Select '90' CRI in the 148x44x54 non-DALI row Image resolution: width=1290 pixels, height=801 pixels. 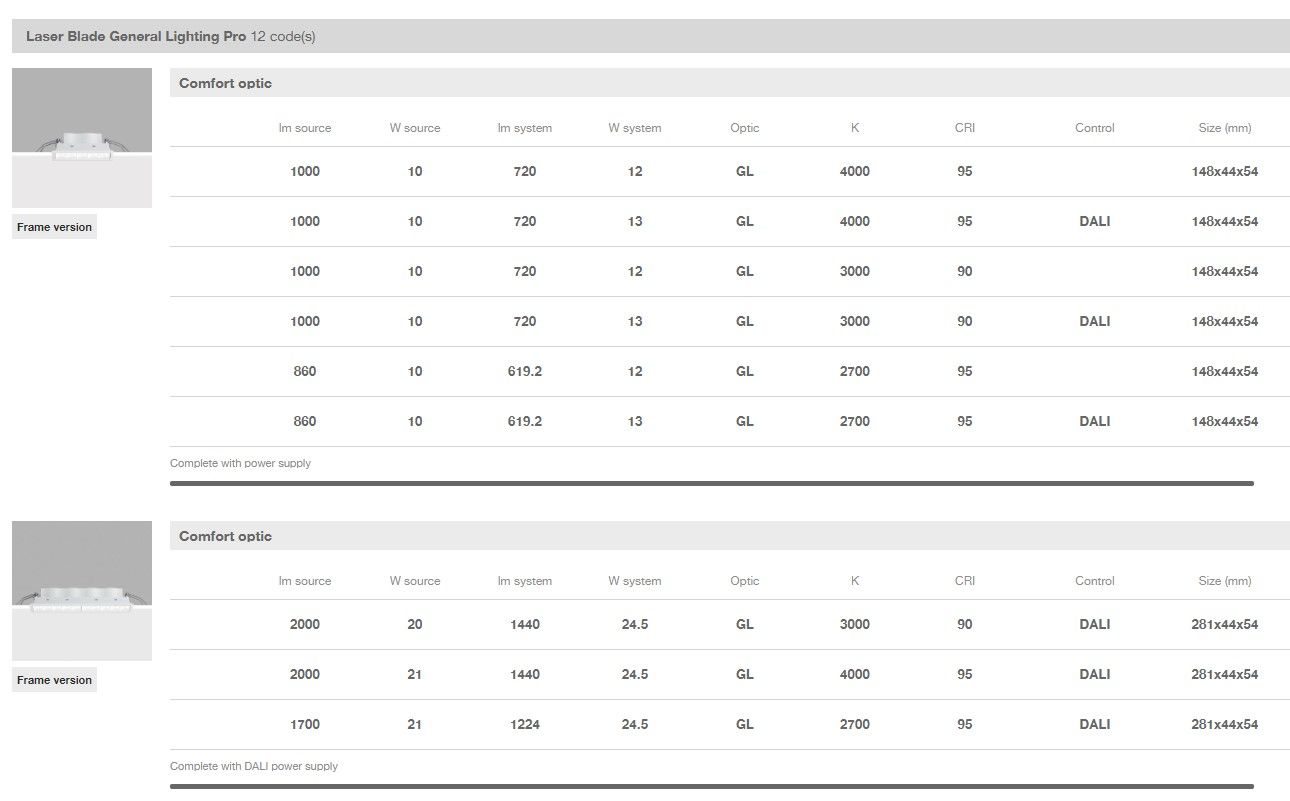pos(965,271)
